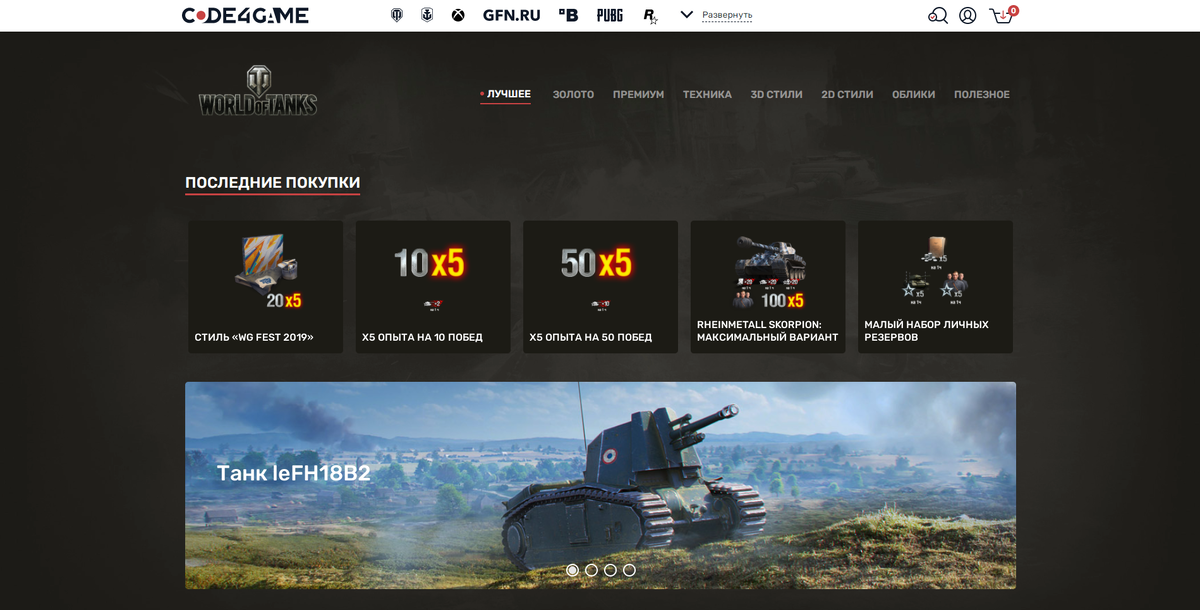Select the third carousel slide dot
The width and height of the screenshot is (1200, 610).
(610, 570)
